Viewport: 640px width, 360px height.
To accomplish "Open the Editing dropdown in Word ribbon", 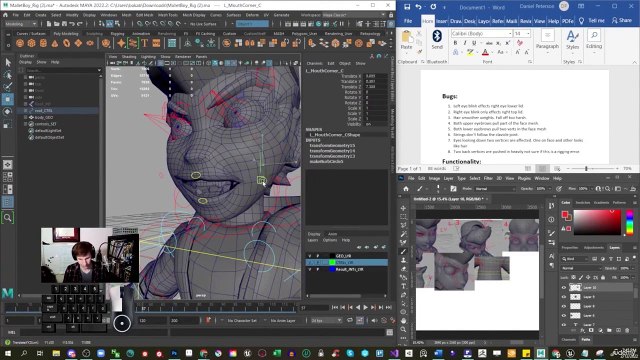I will pos(594,42).
